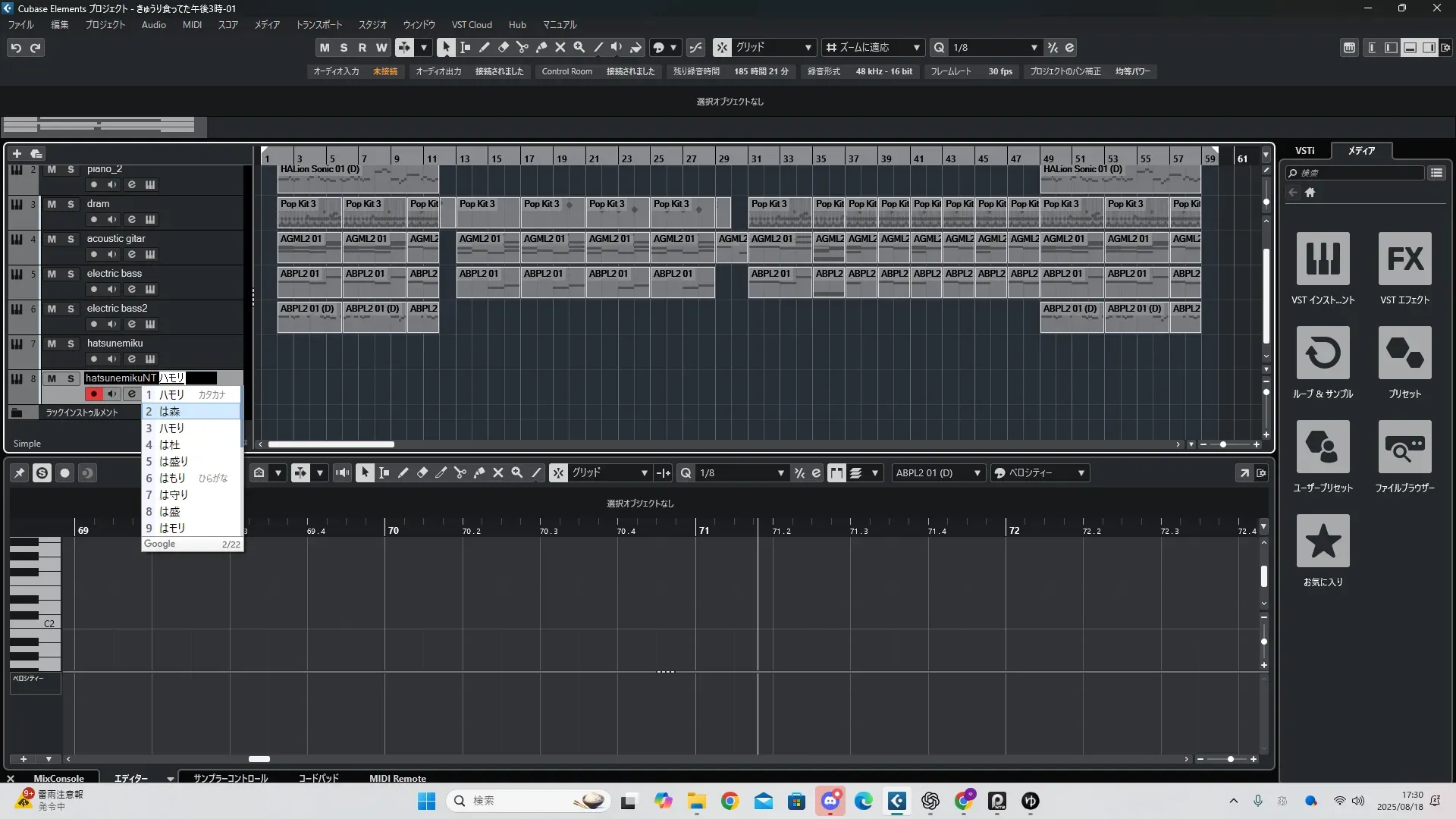1456x819 pixels.
Task: Select the Glue tool in main toolbar
Action: coord(541,48)
